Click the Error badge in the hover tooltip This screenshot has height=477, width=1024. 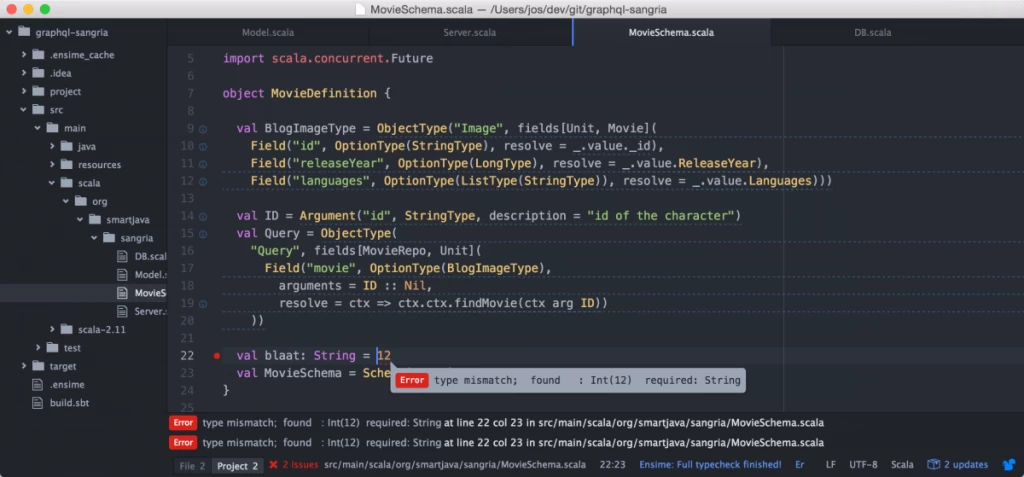(412, 380)
